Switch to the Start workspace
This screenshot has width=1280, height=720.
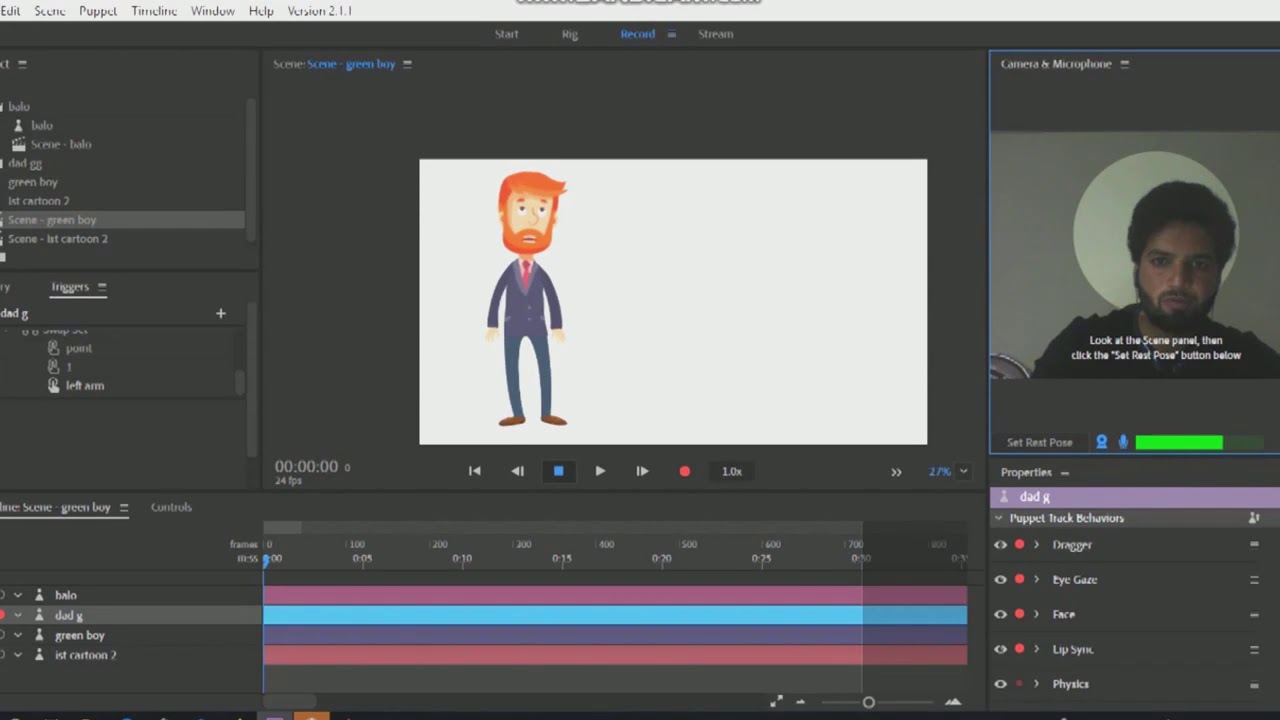point(507,34)
